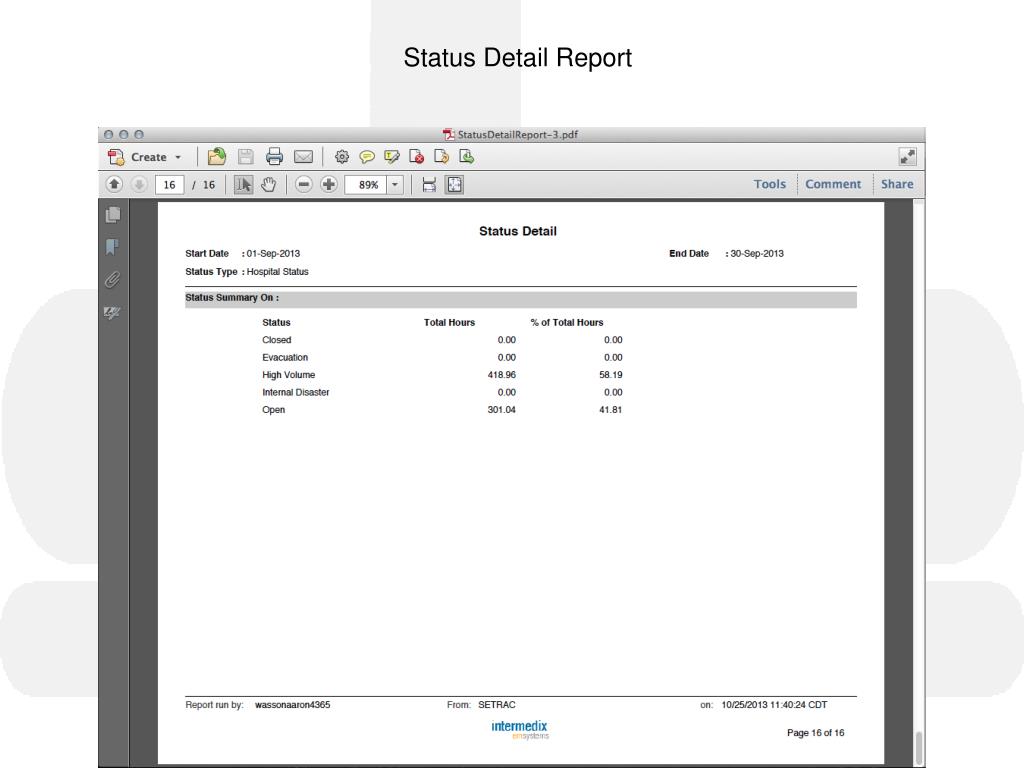Click the % of Total Hours column header
Image resolution: width=1024 pixels, height=768 pixels.
567,323
